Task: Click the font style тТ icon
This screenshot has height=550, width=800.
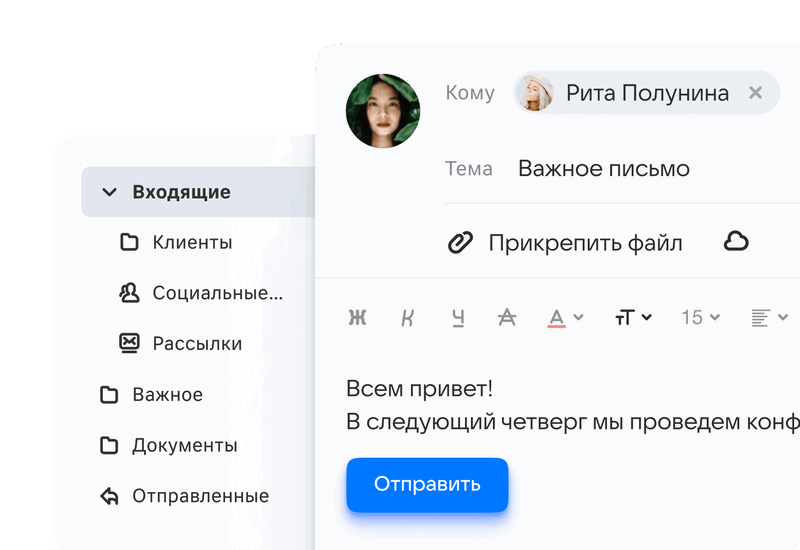Action: coord(625,317)
